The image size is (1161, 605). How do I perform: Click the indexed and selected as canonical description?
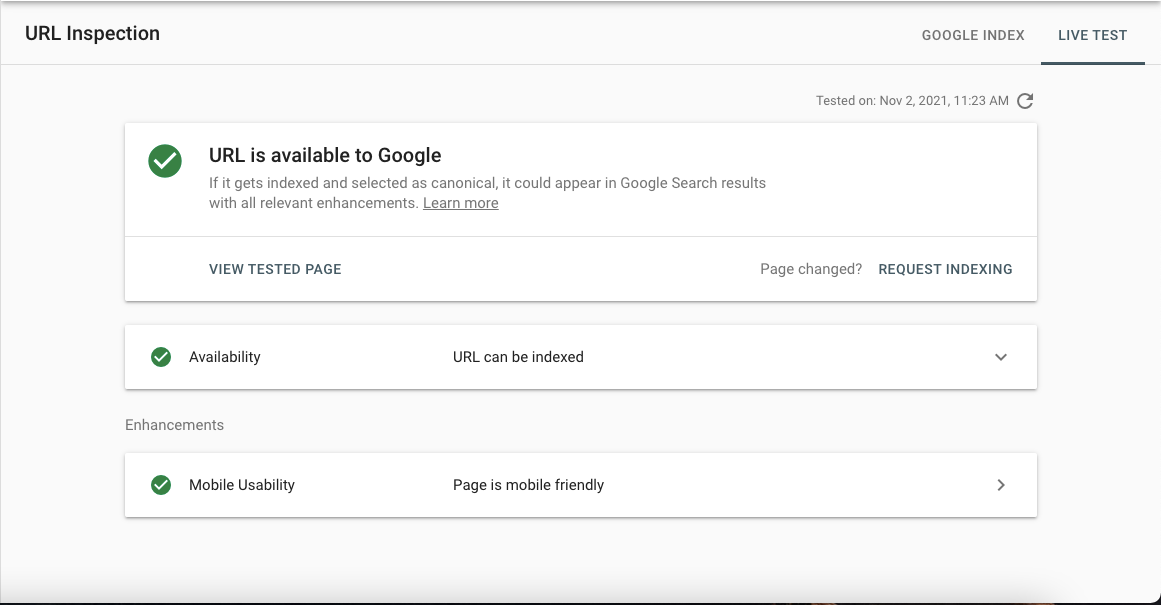pyautogui.click(x=487, y=193)
